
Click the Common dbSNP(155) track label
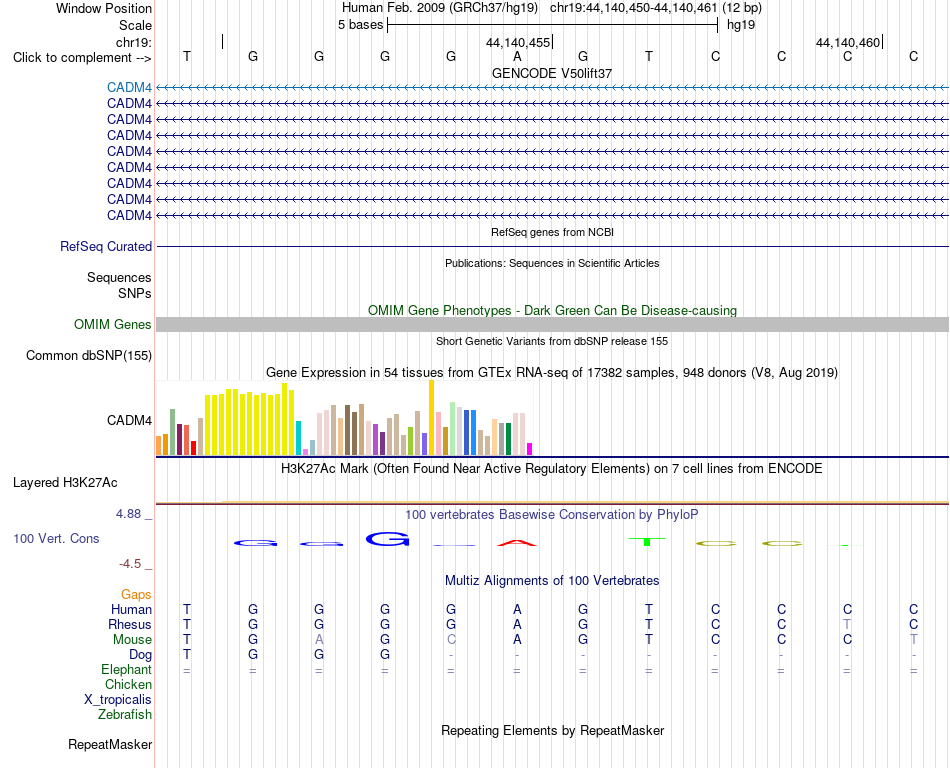tap(88, 356)
